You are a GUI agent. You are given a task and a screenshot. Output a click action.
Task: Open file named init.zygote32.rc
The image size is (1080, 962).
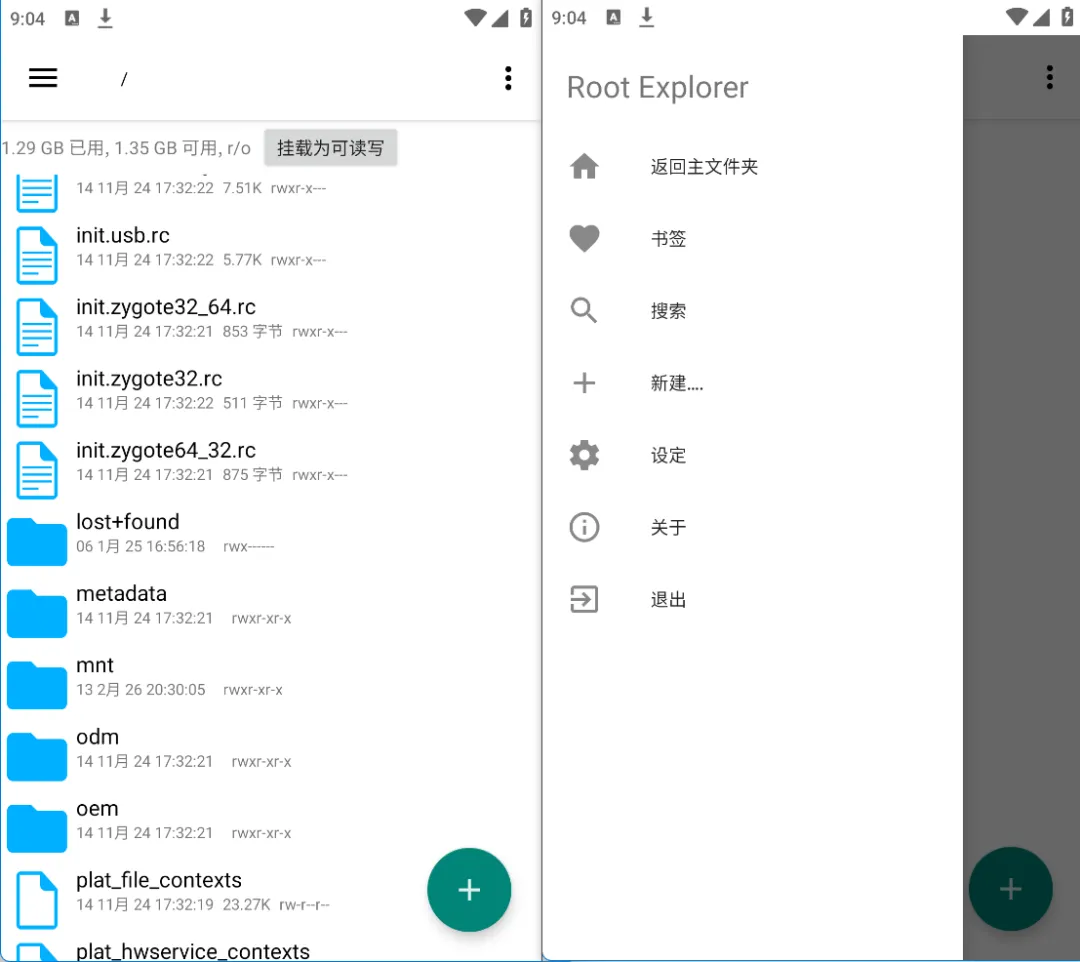pos(149,379)
